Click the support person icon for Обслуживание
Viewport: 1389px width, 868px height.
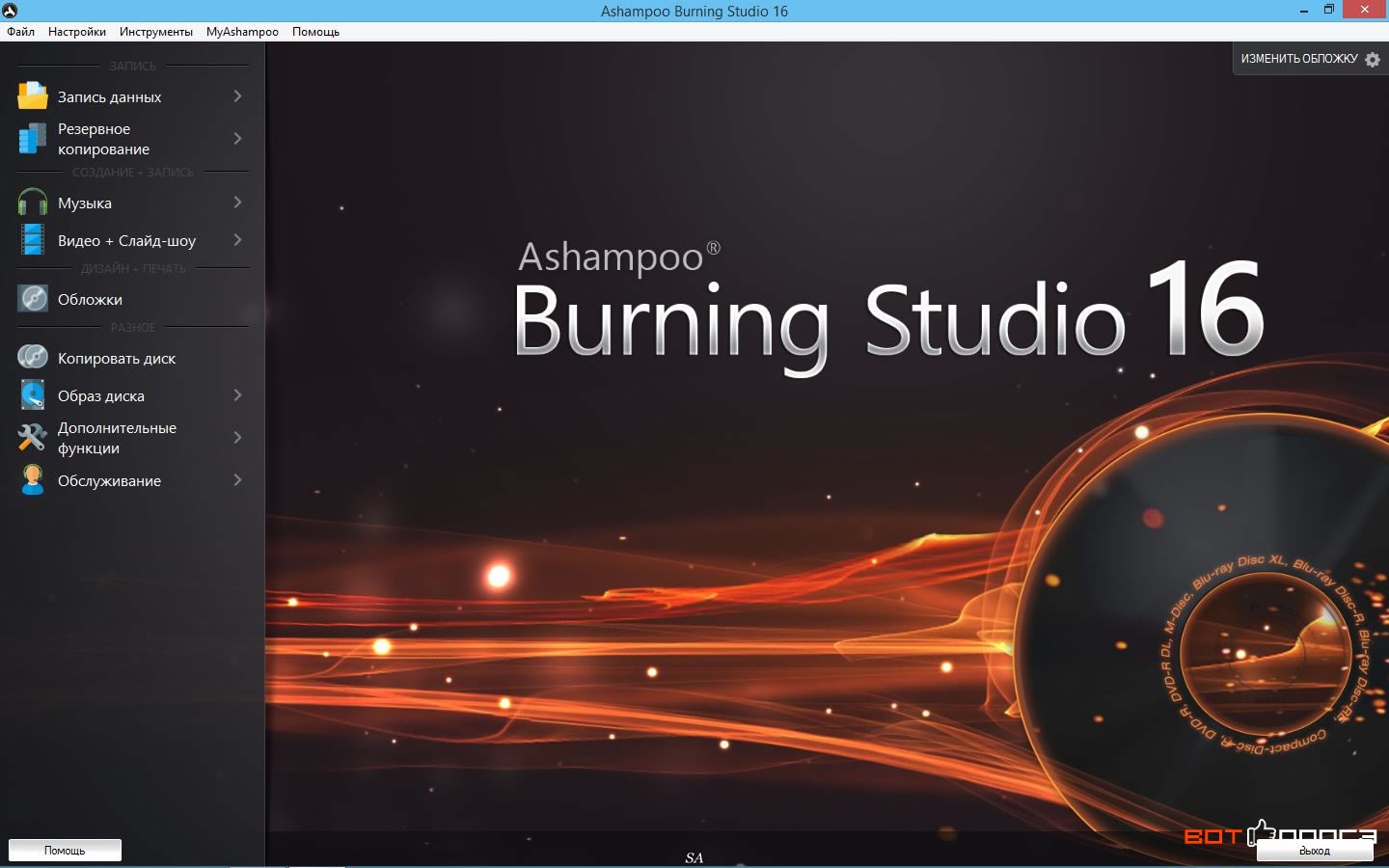32,480
